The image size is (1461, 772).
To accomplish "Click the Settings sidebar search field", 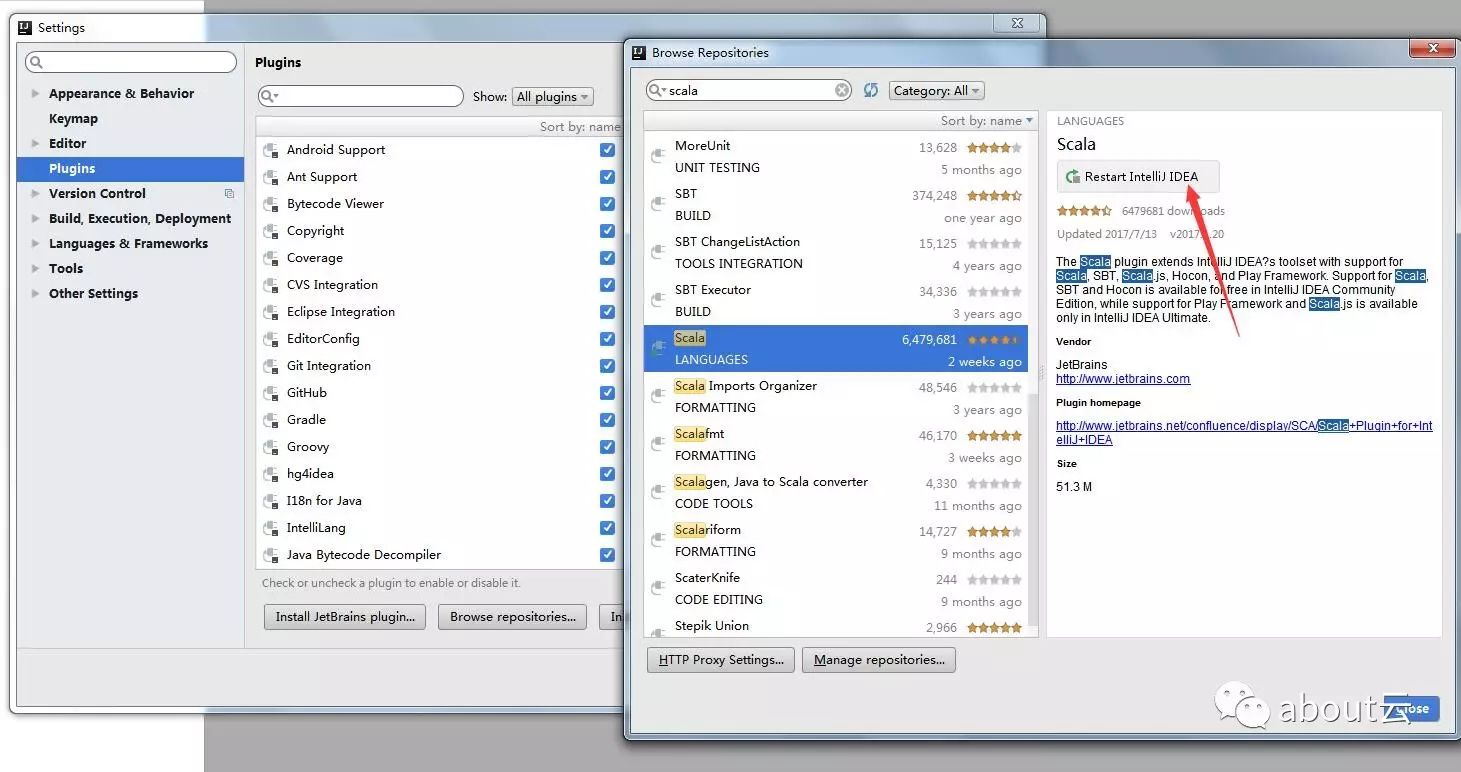I will point(131,62).
